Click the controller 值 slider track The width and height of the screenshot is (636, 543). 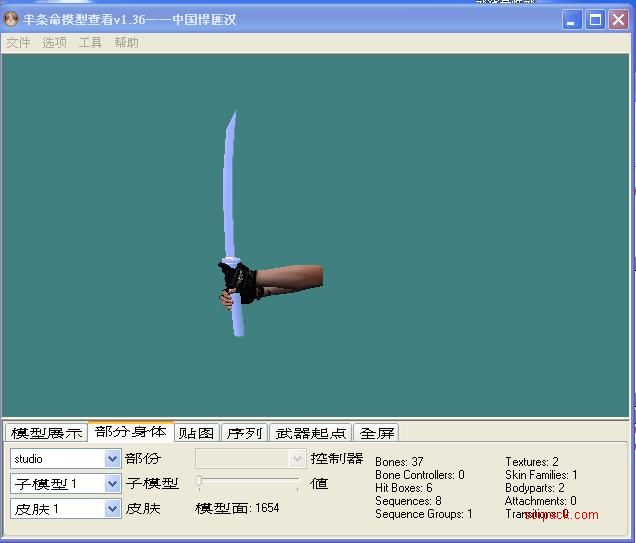pos(249,483)
